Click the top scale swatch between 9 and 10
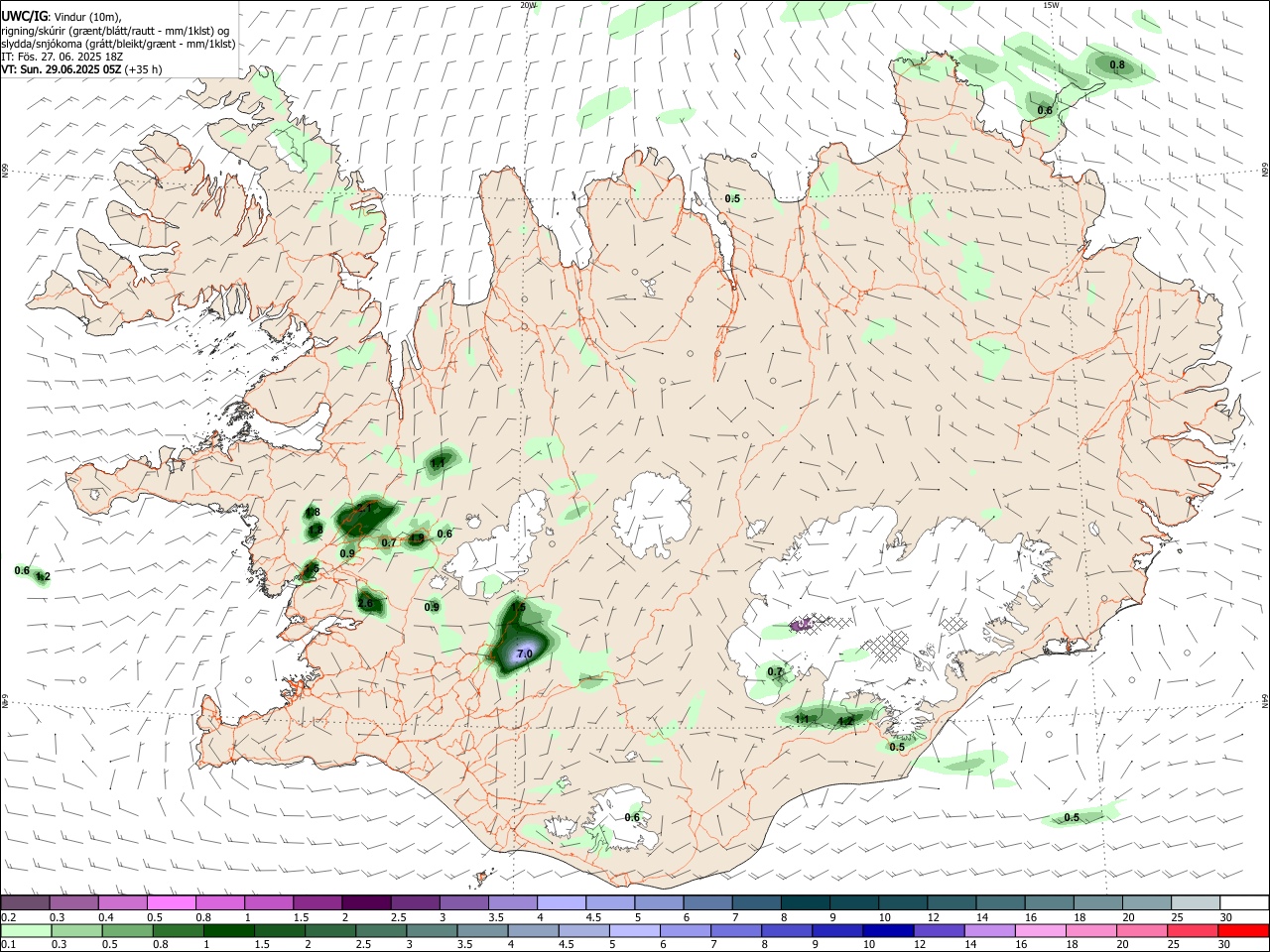 coord(854,902)
